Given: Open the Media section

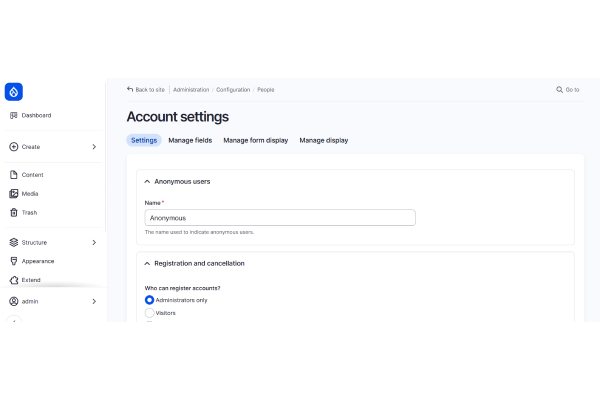Looking at the screenshot, I should 32,194.
